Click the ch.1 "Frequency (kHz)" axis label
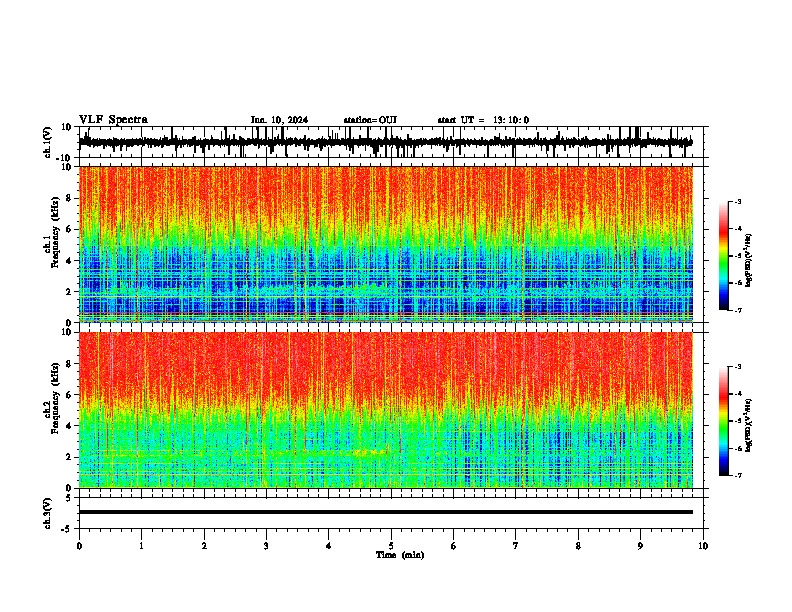Viewport: 792px width, 612px height. (55, 233)
